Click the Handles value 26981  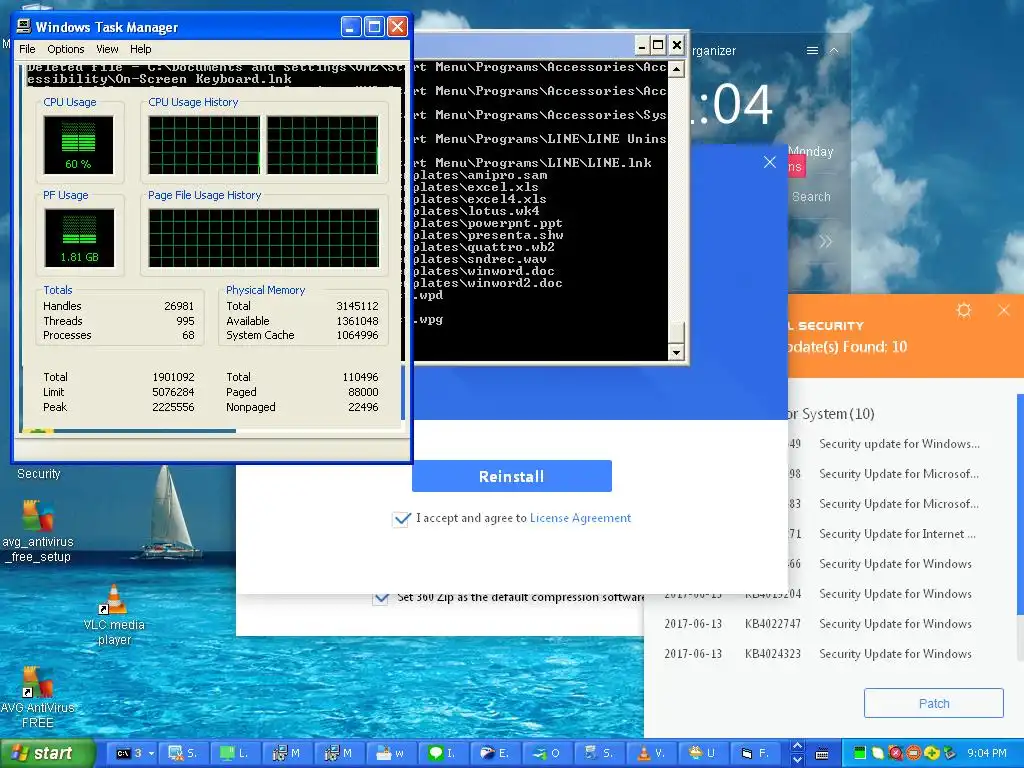pyautogui.click(x=179, y=306)
